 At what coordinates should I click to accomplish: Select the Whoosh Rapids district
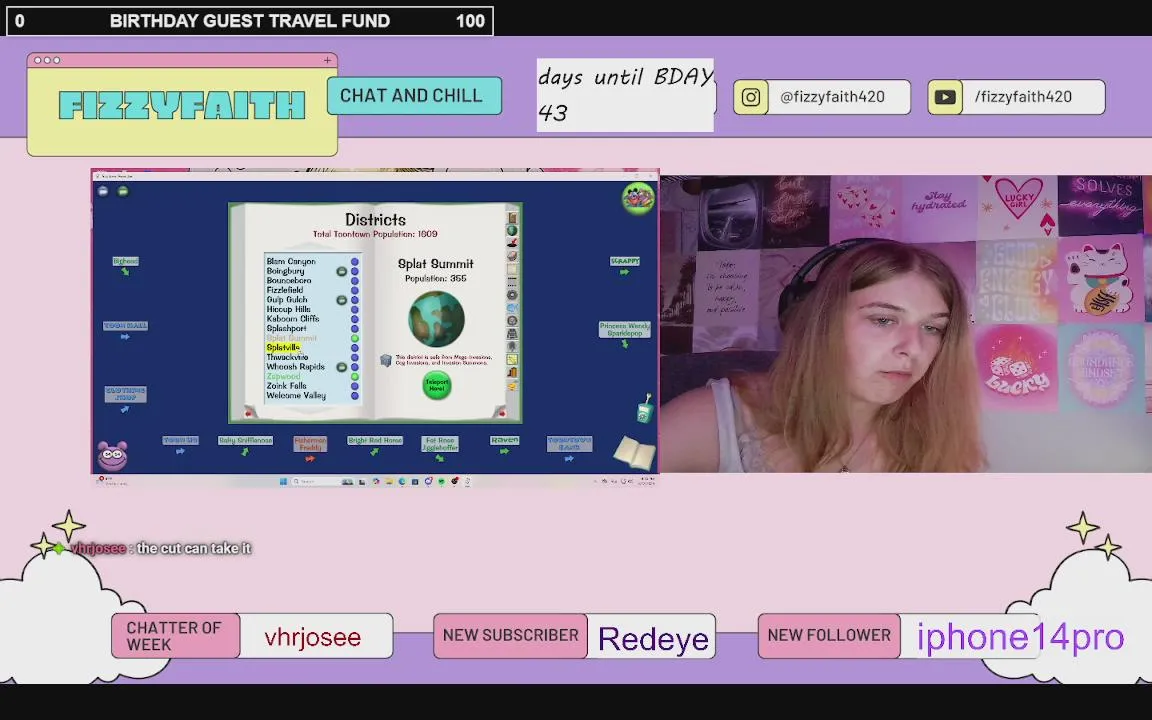pyautogui.click(x=295, y=367)
